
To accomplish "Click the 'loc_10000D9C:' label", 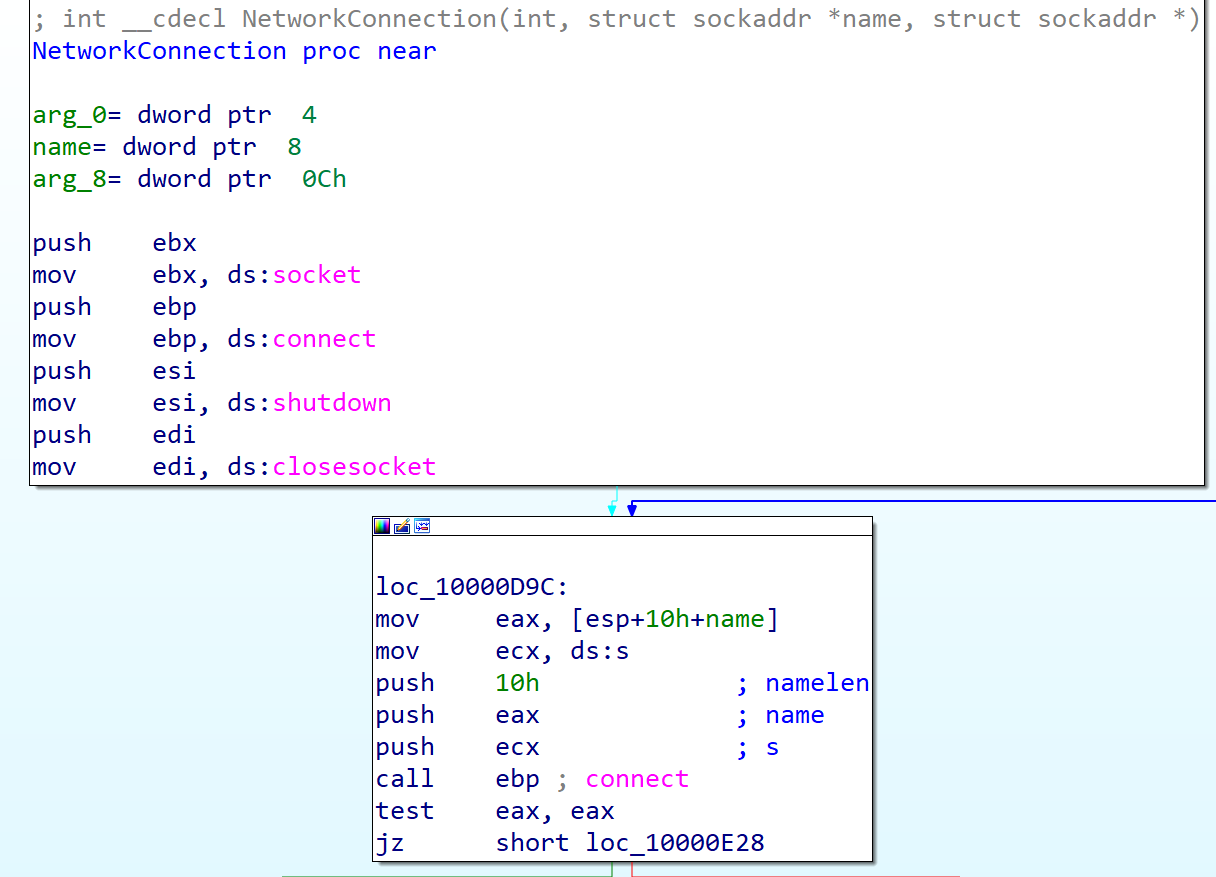I will pos(472,587).
